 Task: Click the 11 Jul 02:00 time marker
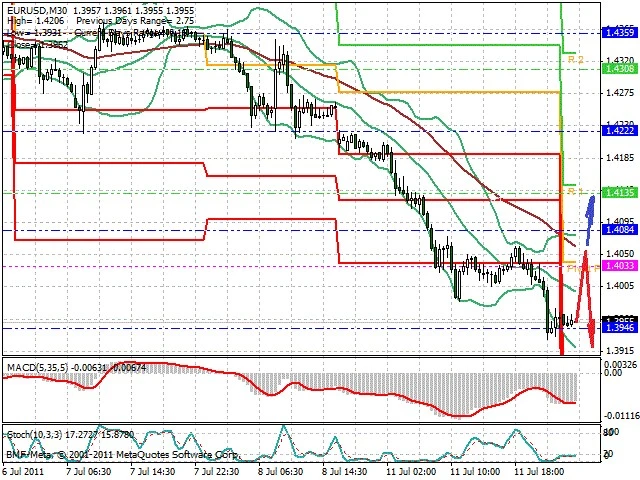(x=411, y=471)
